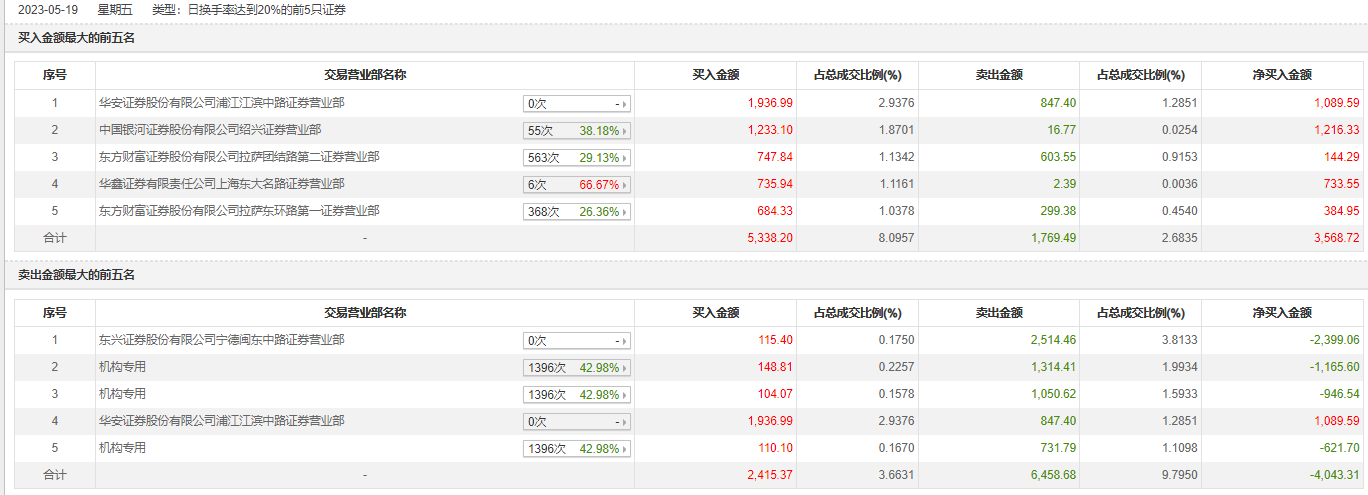Open 东方财富证券拉萨东环路第一证券营业部
1368x495 pixels.
(239, 211)
